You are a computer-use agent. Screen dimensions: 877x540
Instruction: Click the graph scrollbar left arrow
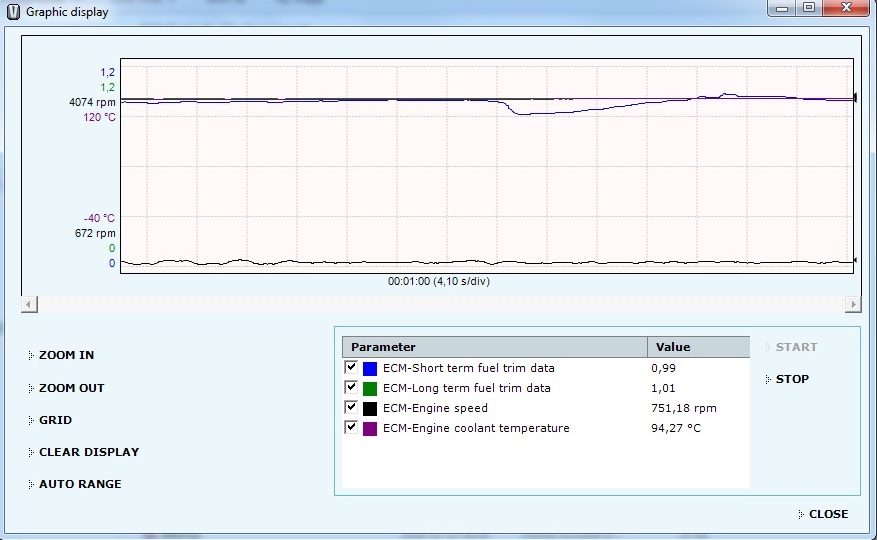28,304
